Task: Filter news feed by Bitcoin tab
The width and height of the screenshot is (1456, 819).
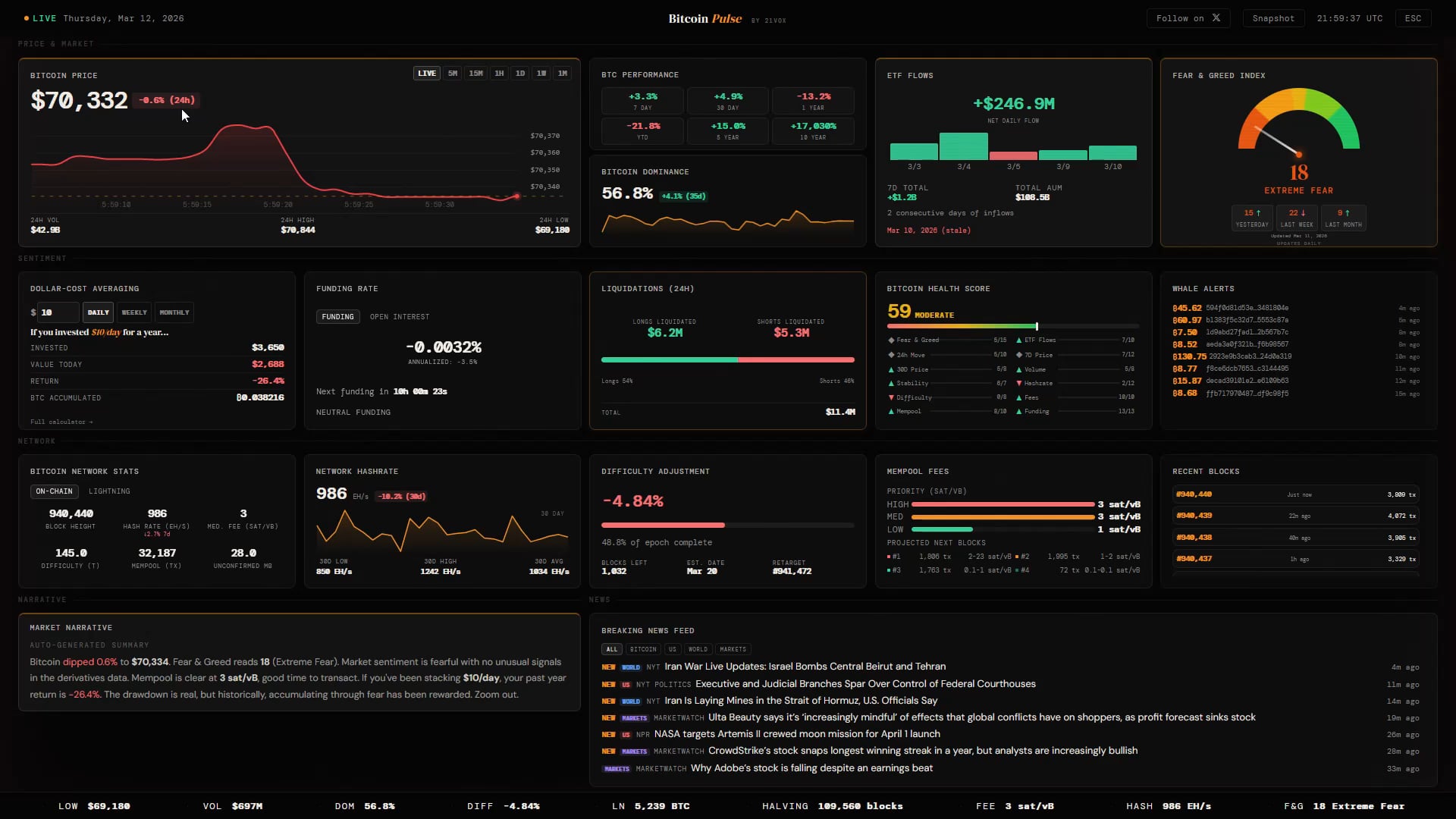Action: pos(643,649)
